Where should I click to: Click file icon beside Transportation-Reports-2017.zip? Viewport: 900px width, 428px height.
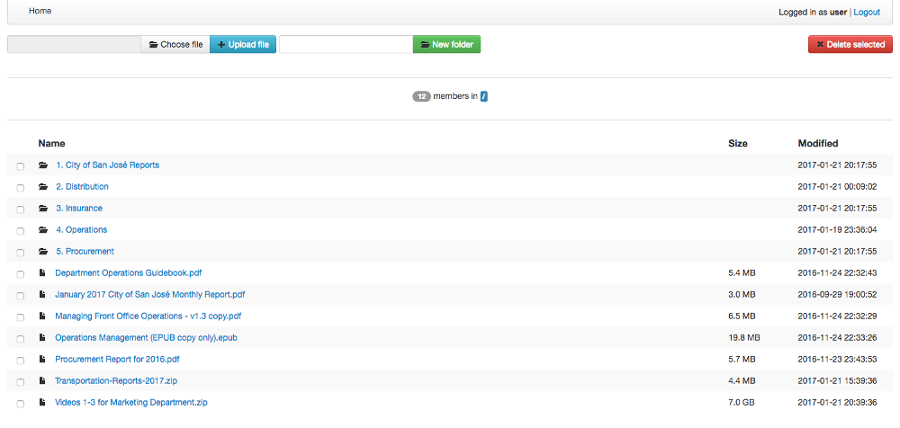(x=42, y=382)
